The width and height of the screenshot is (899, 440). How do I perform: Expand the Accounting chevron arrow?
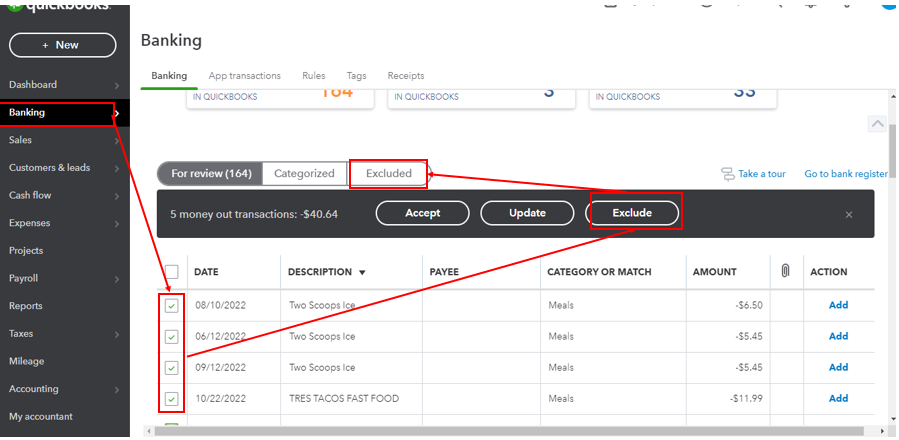(x=116, y=390)
